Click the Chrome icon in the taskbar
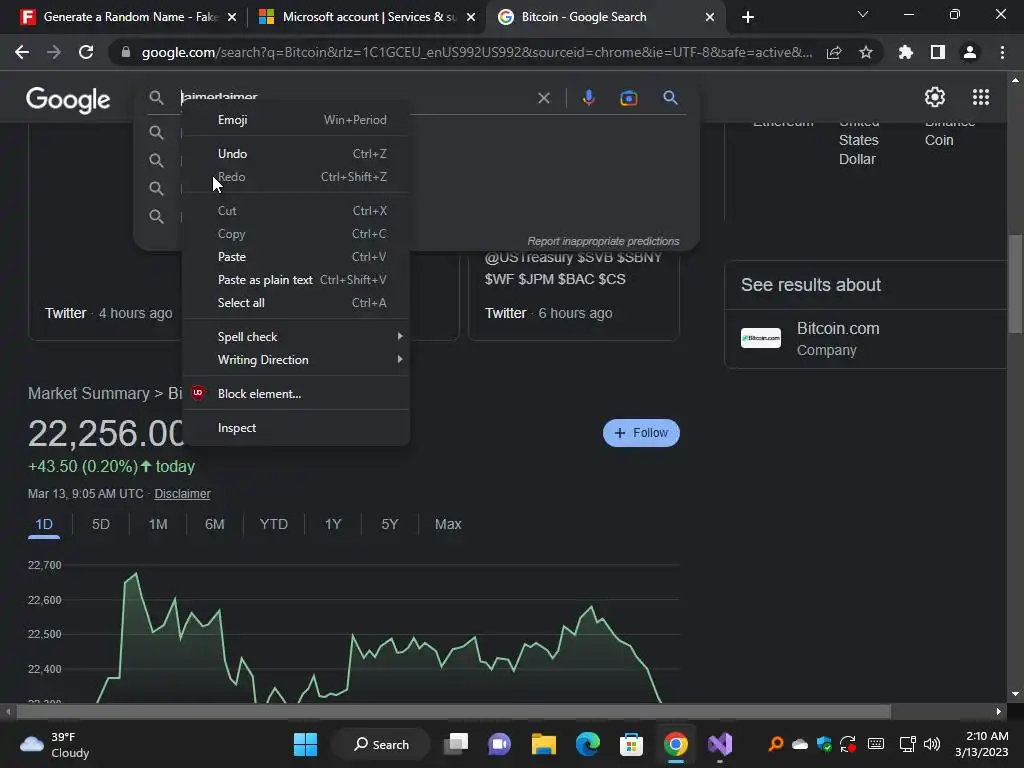The image size is (1024, 768). click(675, 744)
